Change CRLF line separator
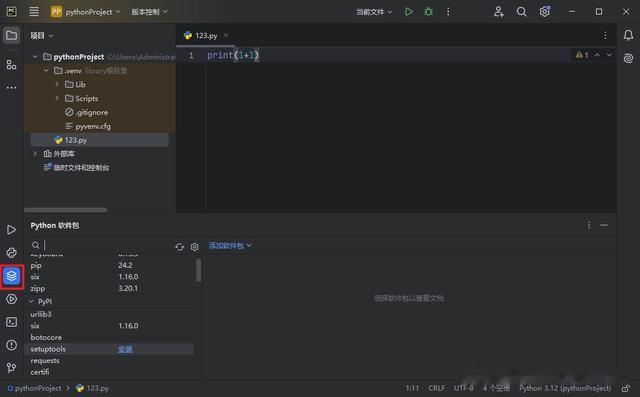The height and width of the screenshot is (397, 640). point(436,388)
